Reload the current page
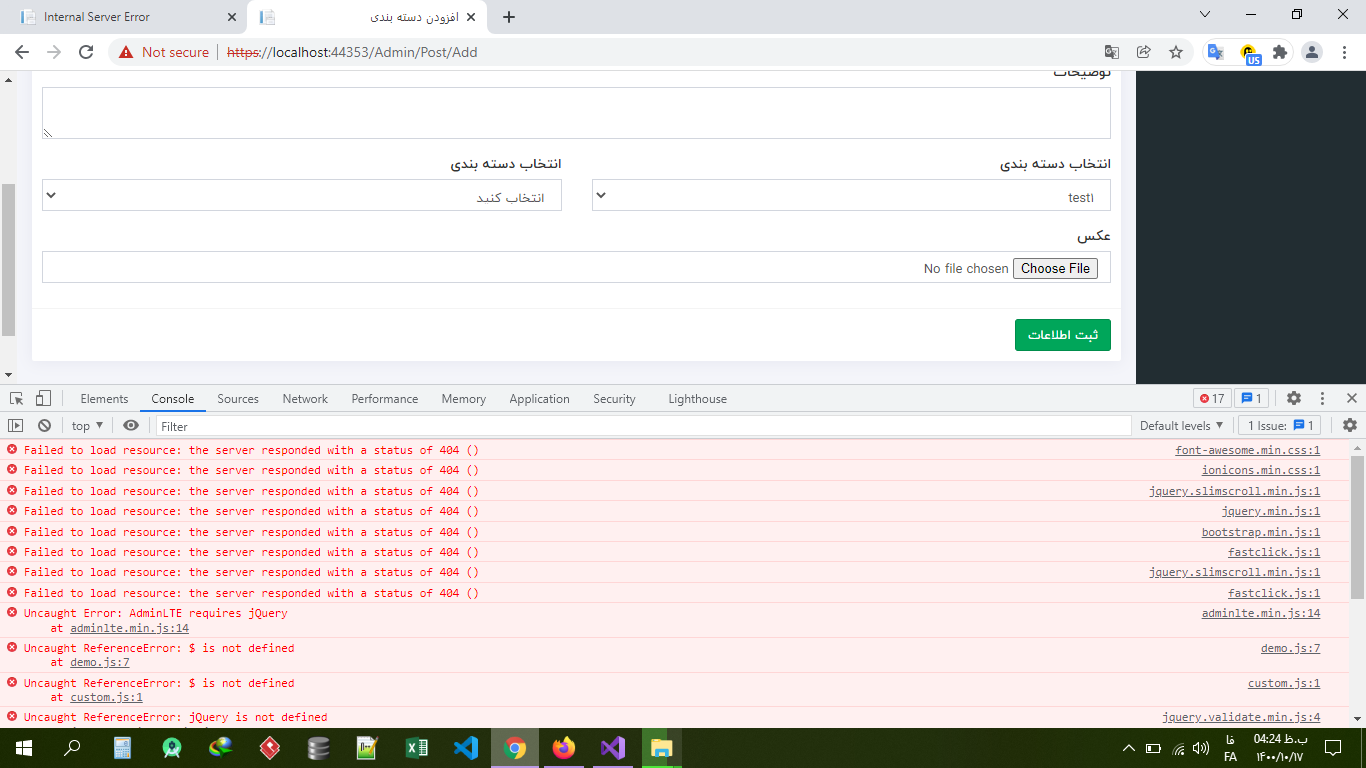 tap(86, 52)
